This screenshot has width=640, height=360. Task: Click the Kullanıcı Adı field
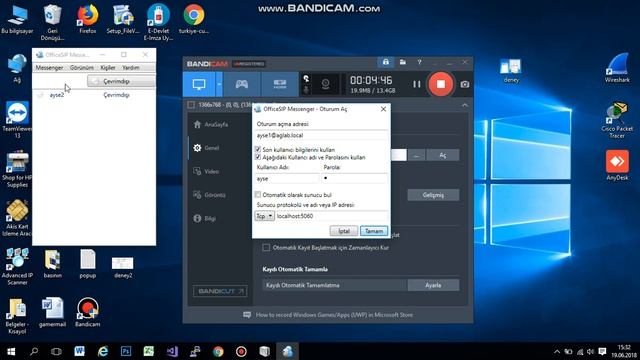click(287, 178)
